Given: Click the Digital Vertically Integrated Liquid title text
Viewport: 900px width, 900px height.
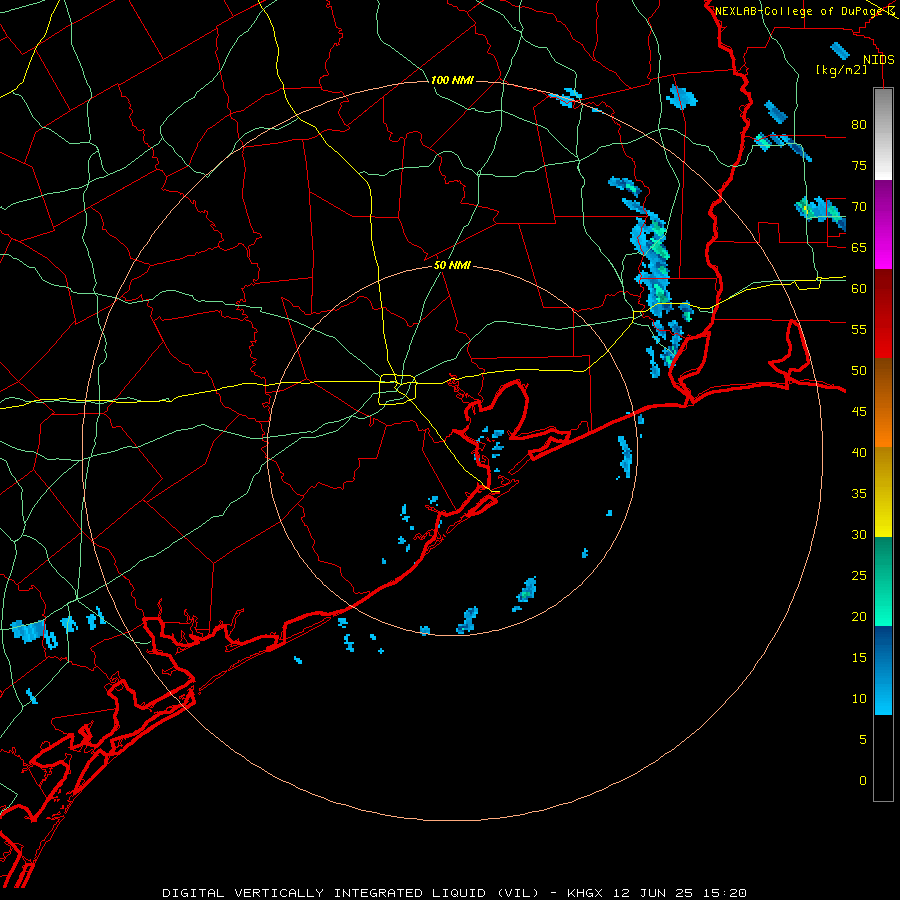Looking at the screenshot, I should pos(351,893).
